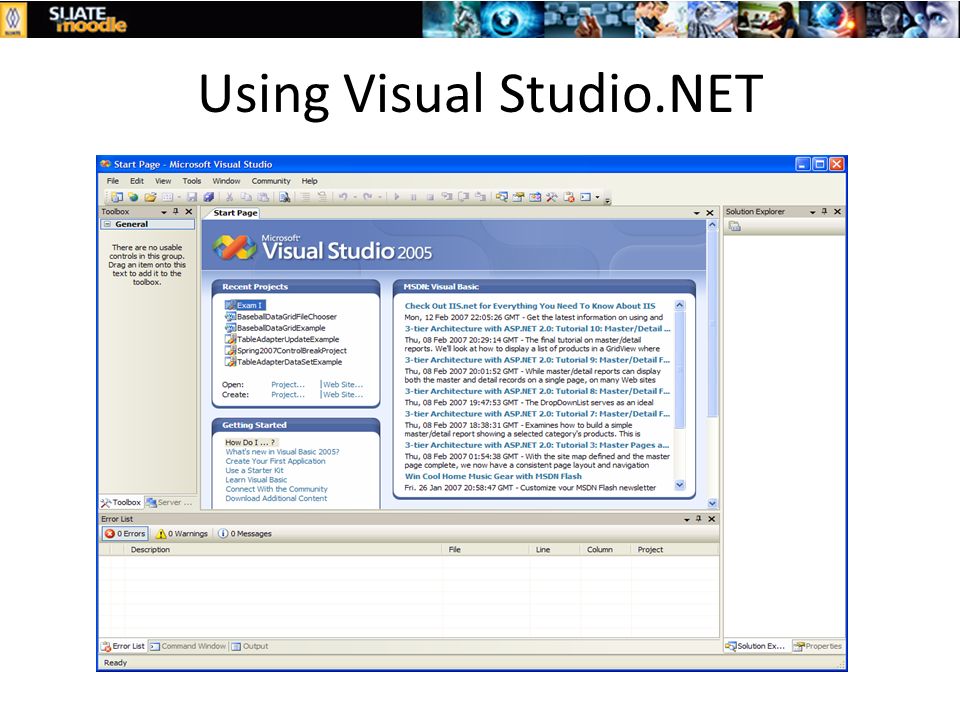This screenshot has width=960, height=720.
Task: Pin the Toolbox panel with auto-hide pushpin
Action: [x=176, y=211]
